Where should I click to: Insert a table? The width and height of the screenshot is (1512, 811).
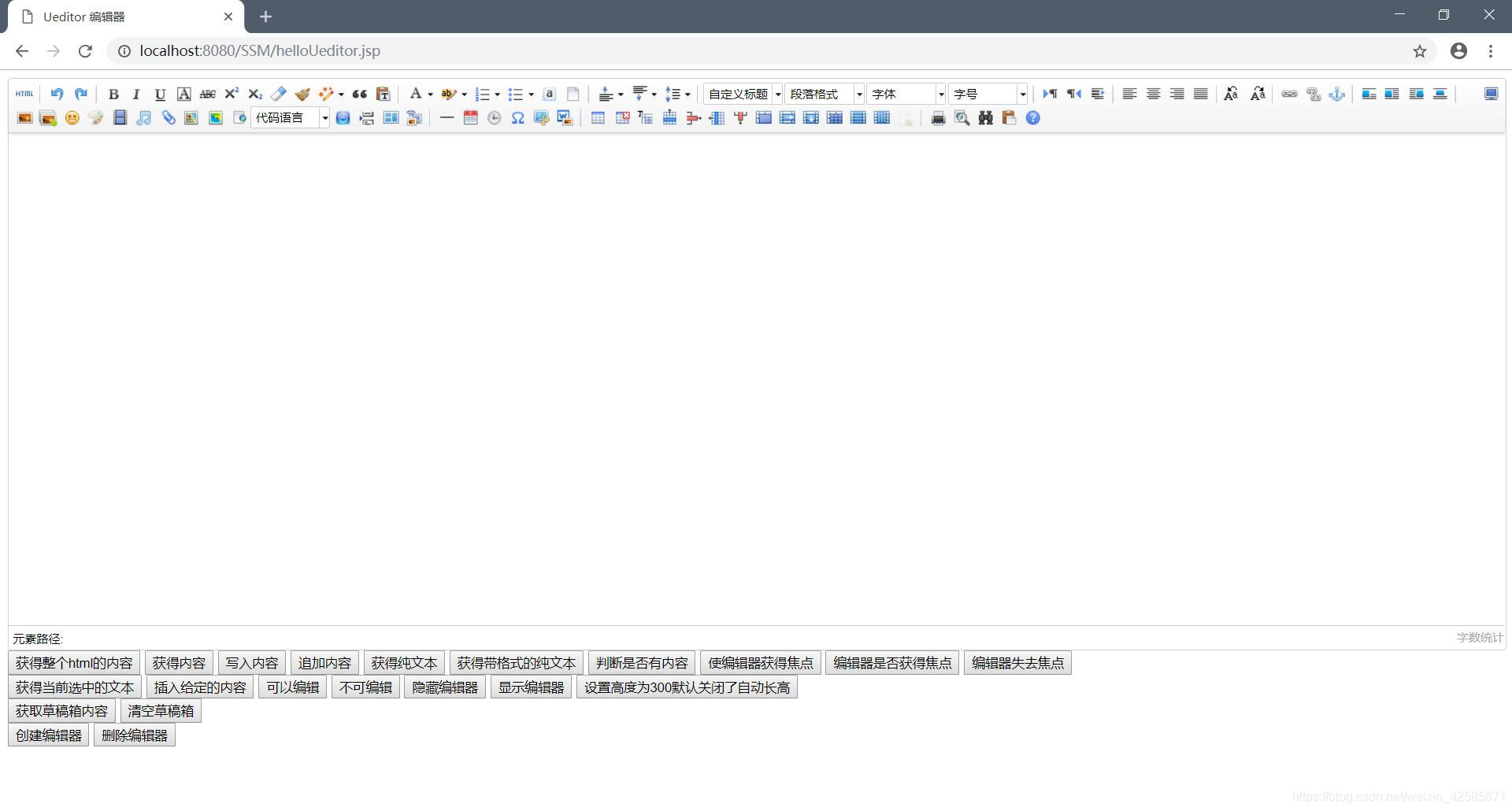click(598, 118)
